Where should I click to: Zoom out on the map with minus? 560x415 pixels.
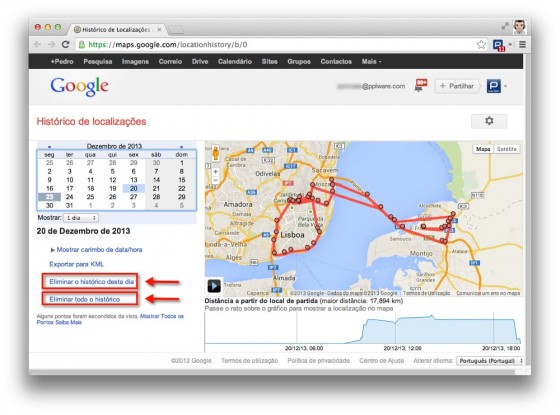216,180
